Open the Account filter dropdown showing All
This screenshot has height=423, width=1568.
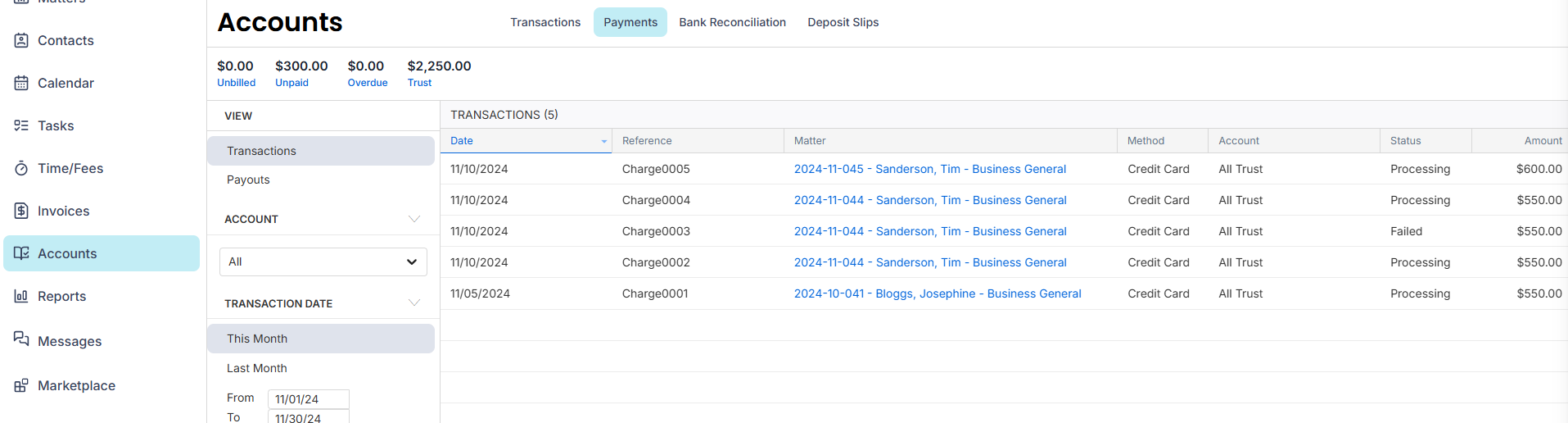[x=323, y=262]
